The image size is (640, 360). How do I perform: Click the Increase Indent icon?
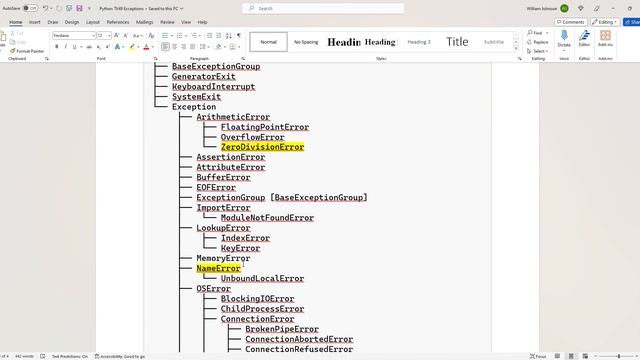219,36
